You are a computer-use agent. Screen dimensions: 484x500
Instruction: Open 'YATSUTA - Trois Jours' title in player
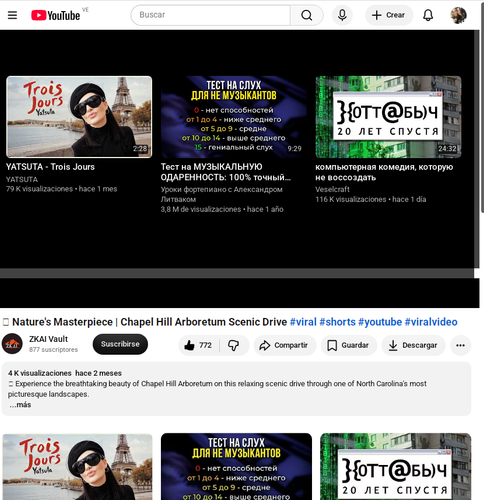pos(50,167)
